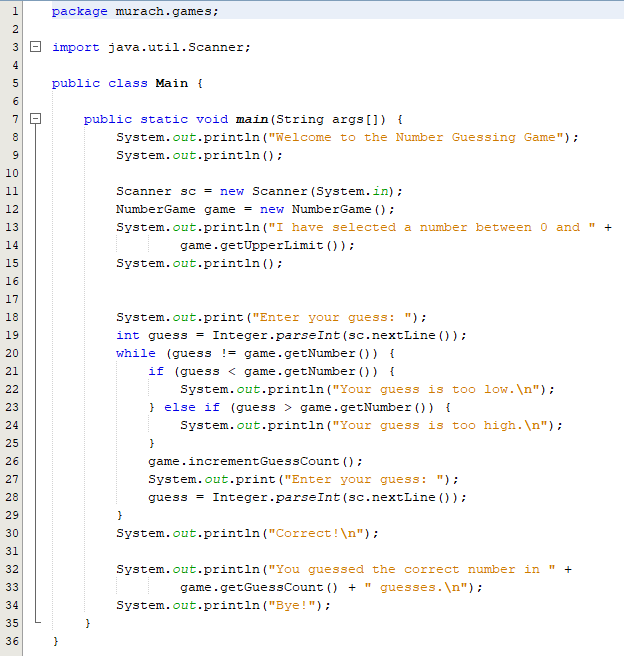The width and height of the screenshot is (624, 656).
Task: Click line number 1 in gutter
Action: 15,11
